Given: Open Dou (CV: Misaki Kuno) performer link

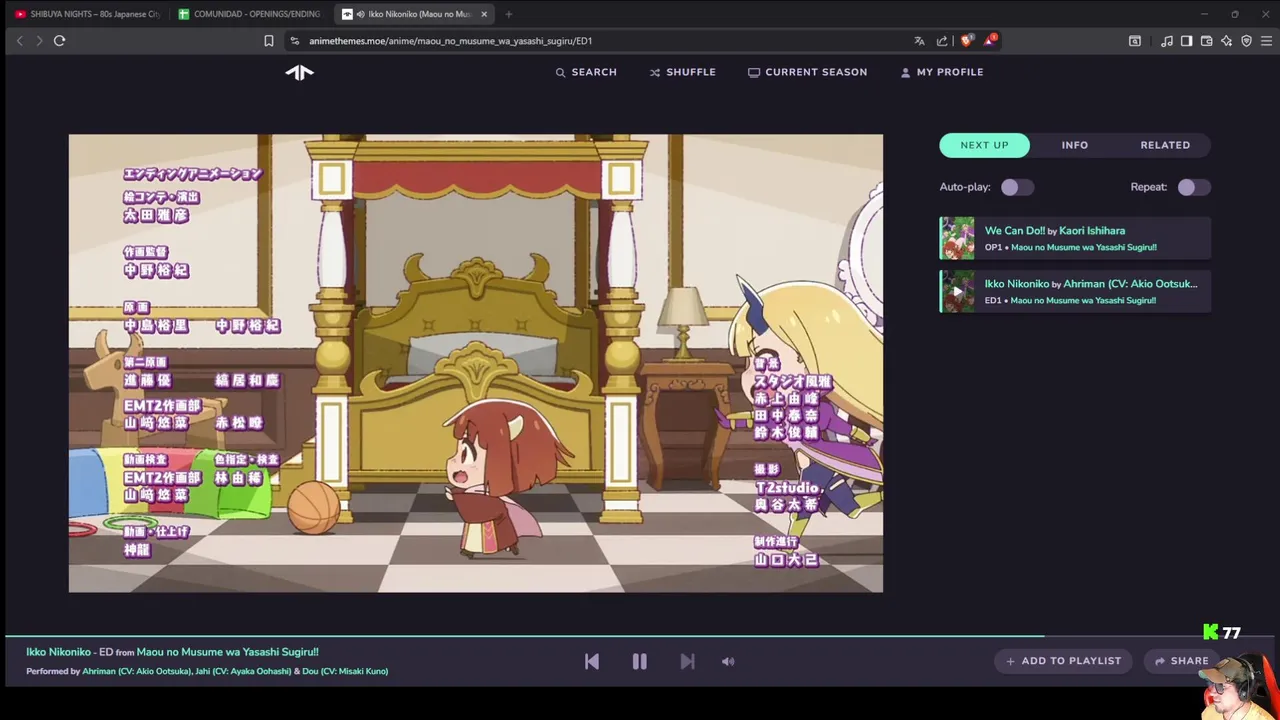Looking at the screenshot, I should (345, 671).
